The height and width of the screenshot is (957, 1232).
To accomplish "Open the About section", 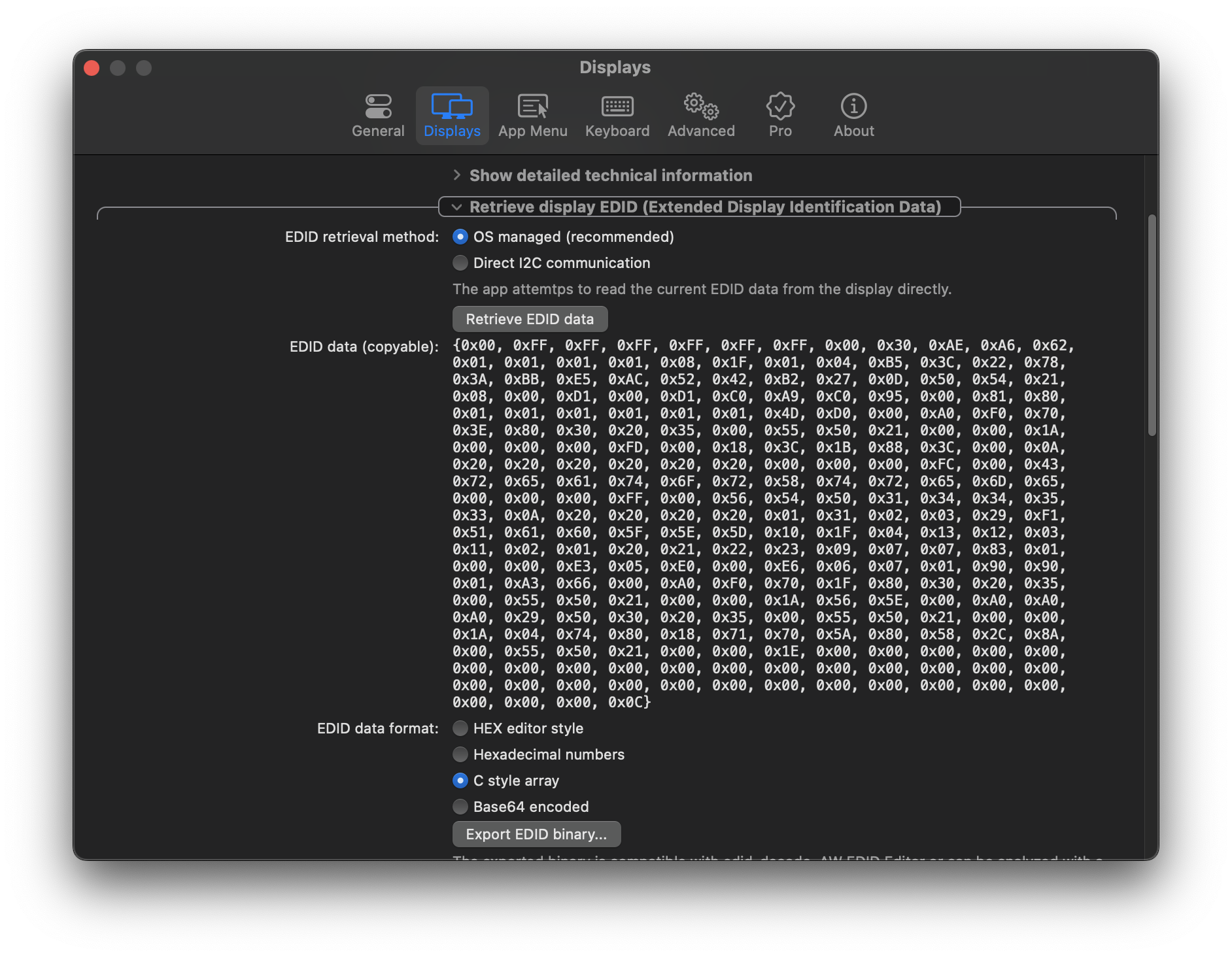I will 853,115.
